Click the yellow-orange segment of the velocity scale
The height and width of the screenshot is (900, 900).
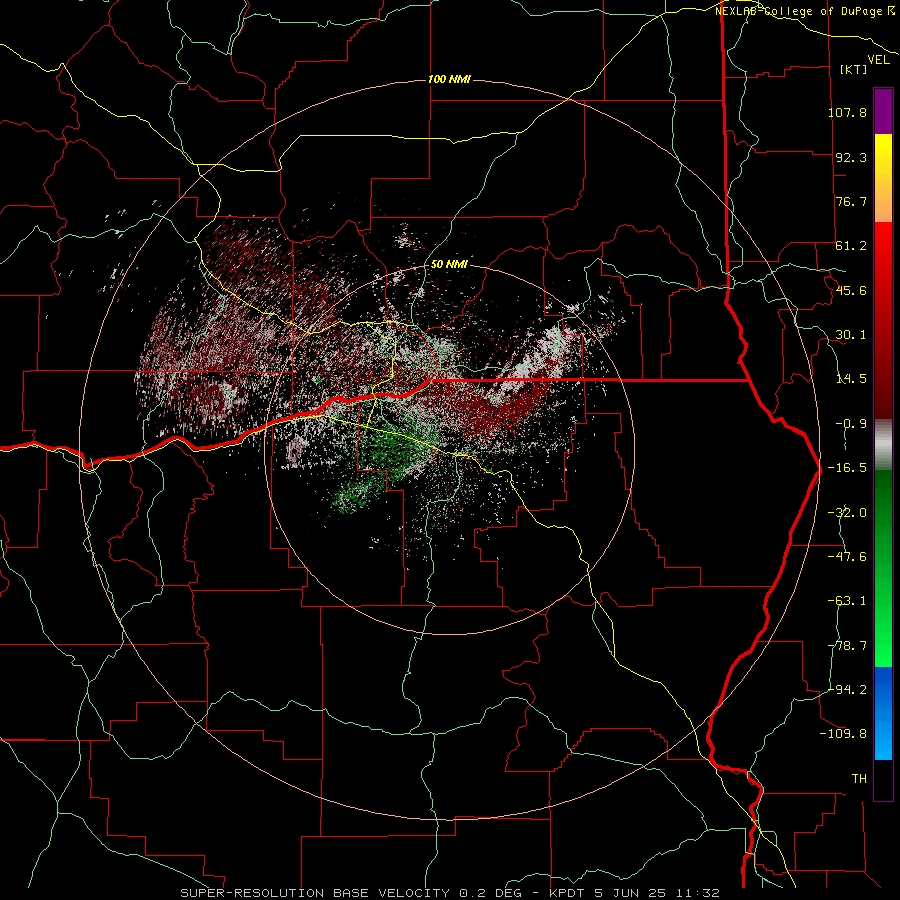coord(883,178)
